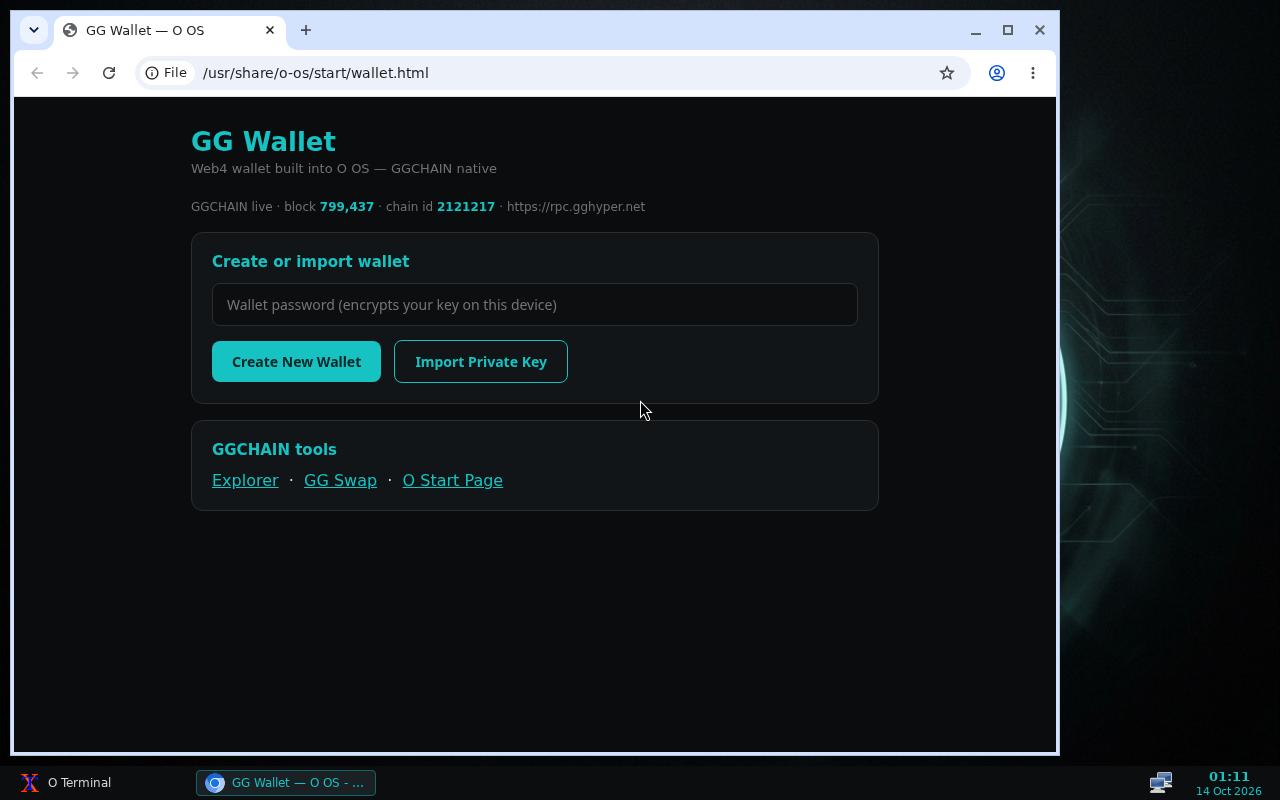Viewport: 1280px width, 800px height.
Task: Open a new browser tab
Action: 306,30
